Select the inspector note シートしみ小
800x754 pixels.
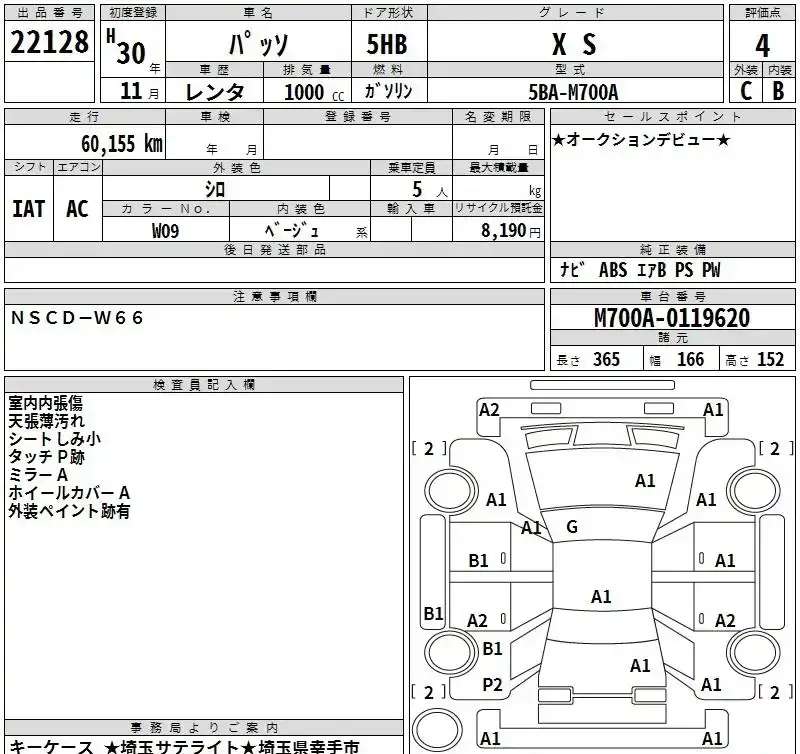[x=55, y=439]
